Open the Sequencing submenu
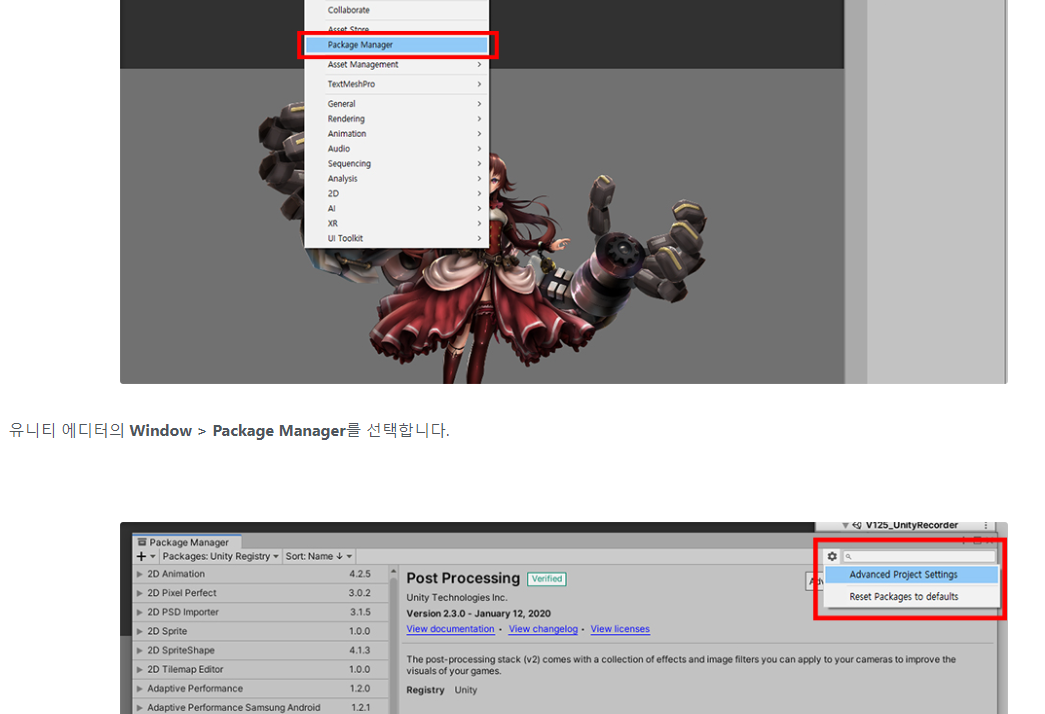 coord(397,164)
